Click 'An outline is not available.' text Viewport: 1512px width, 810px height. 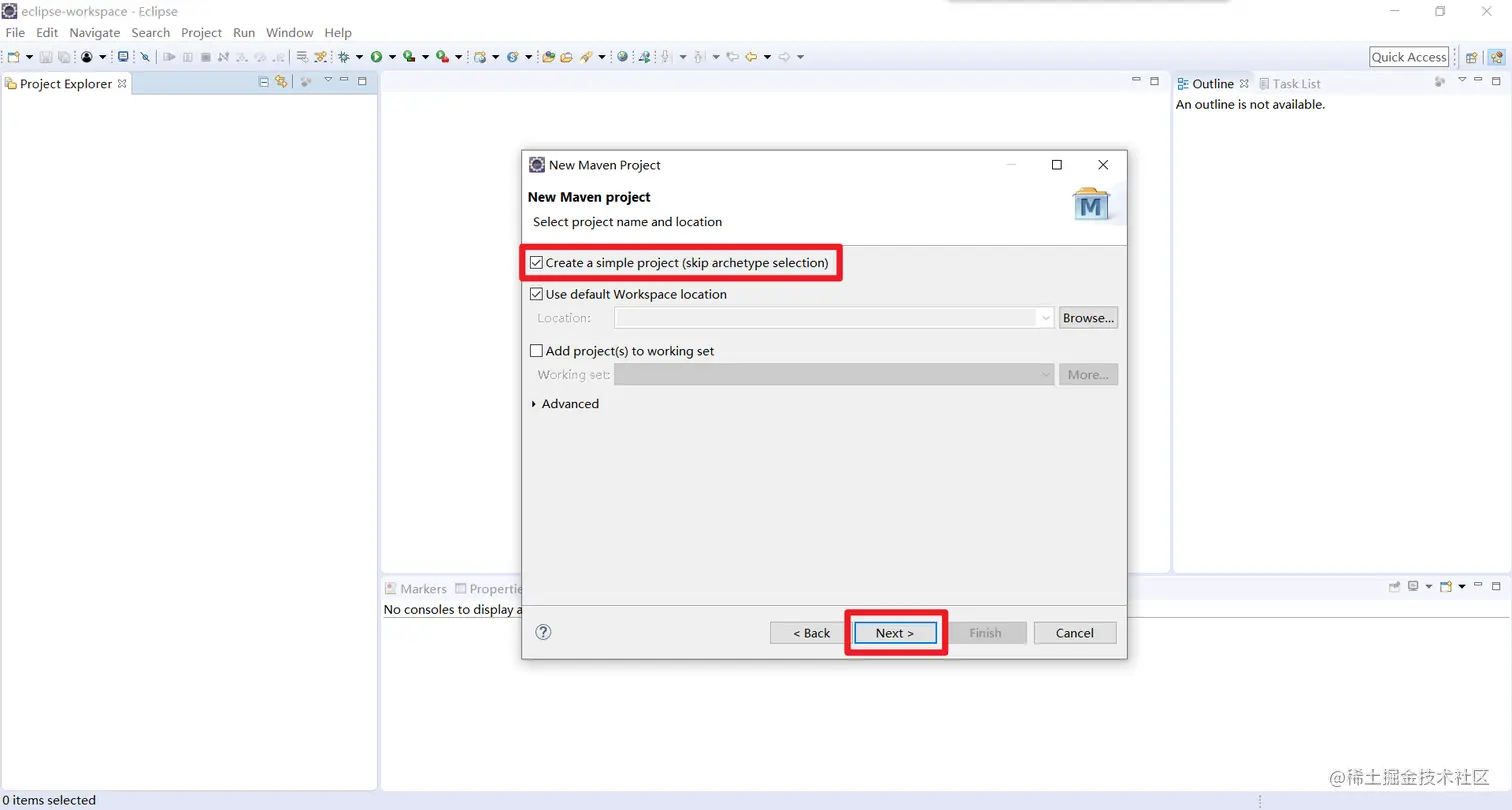pos(1250,104)
